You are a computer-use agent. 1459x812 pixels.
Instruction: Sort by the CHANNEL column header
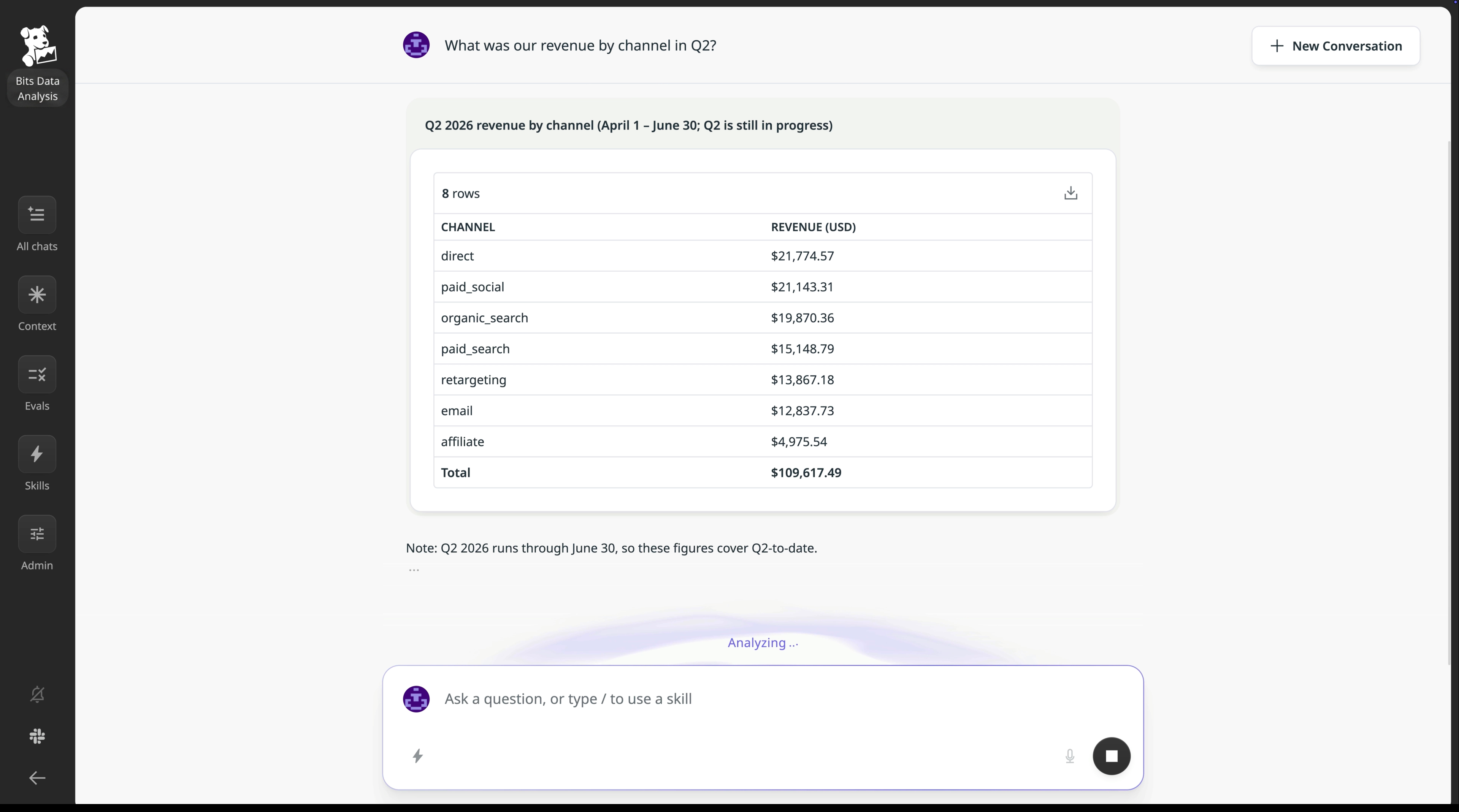468,227
